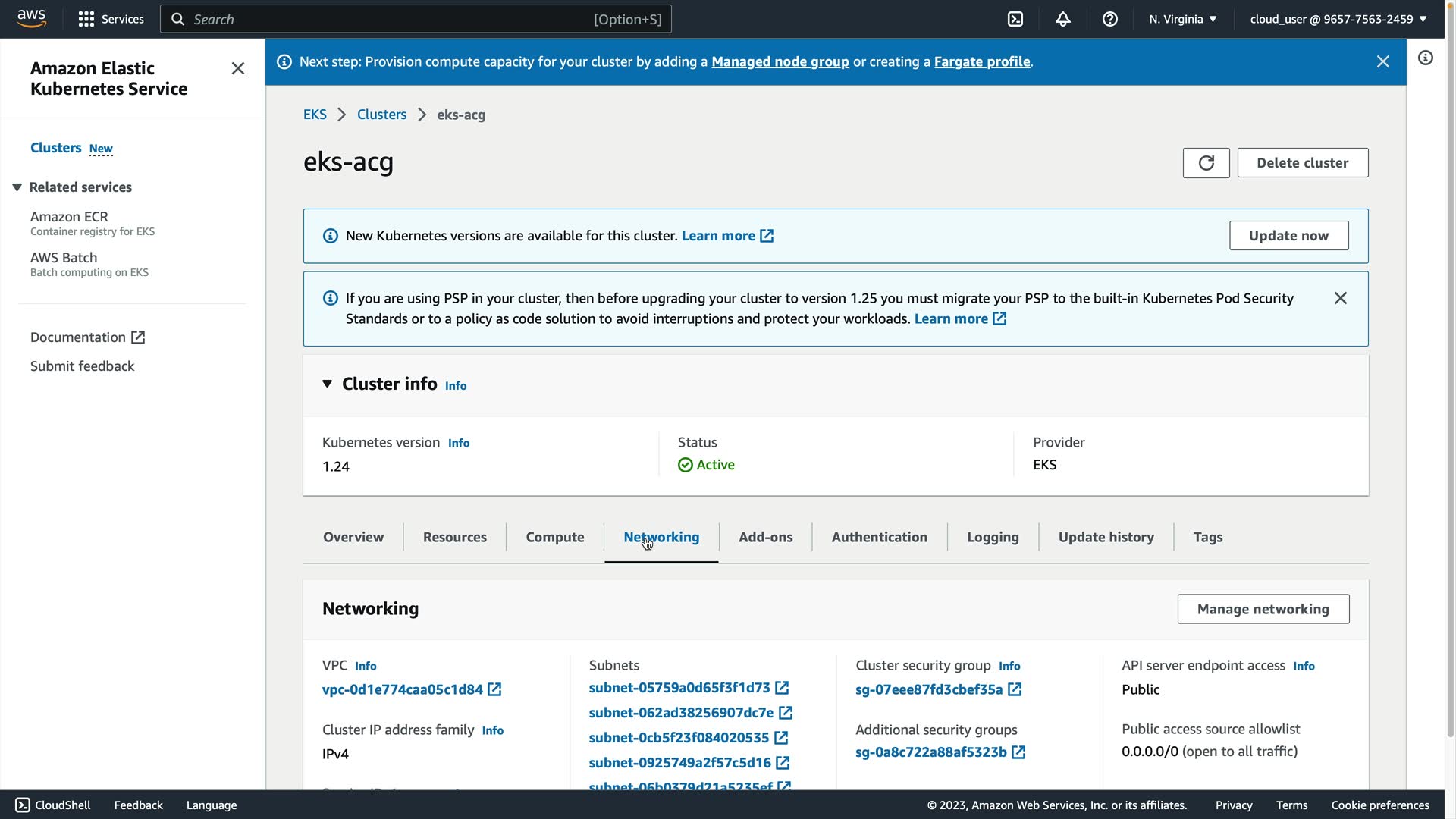Viewport: 1456px width, 819px height.
Task: Click AWS logo home icon
Action: pos(31,18)
